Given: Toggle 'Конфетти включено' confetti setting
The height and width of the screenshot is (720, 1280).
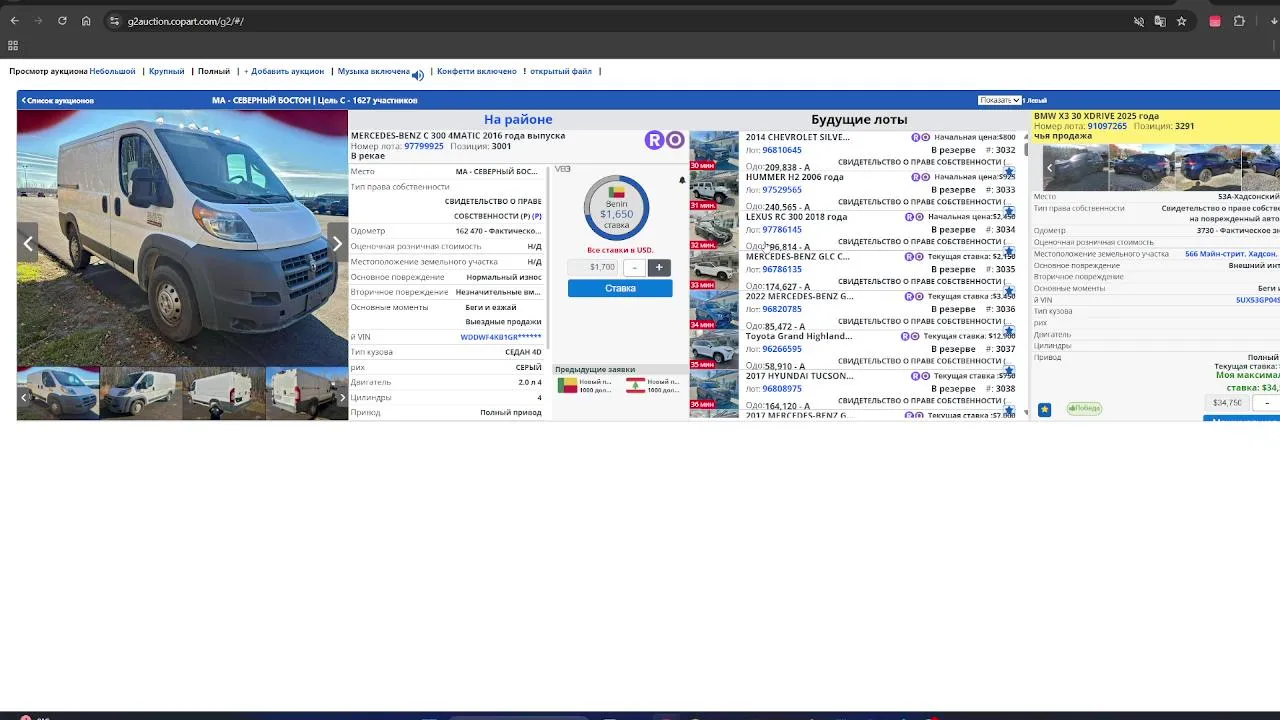Looking at the screenshot, I should pyautogui.click(x=477, y=71).
